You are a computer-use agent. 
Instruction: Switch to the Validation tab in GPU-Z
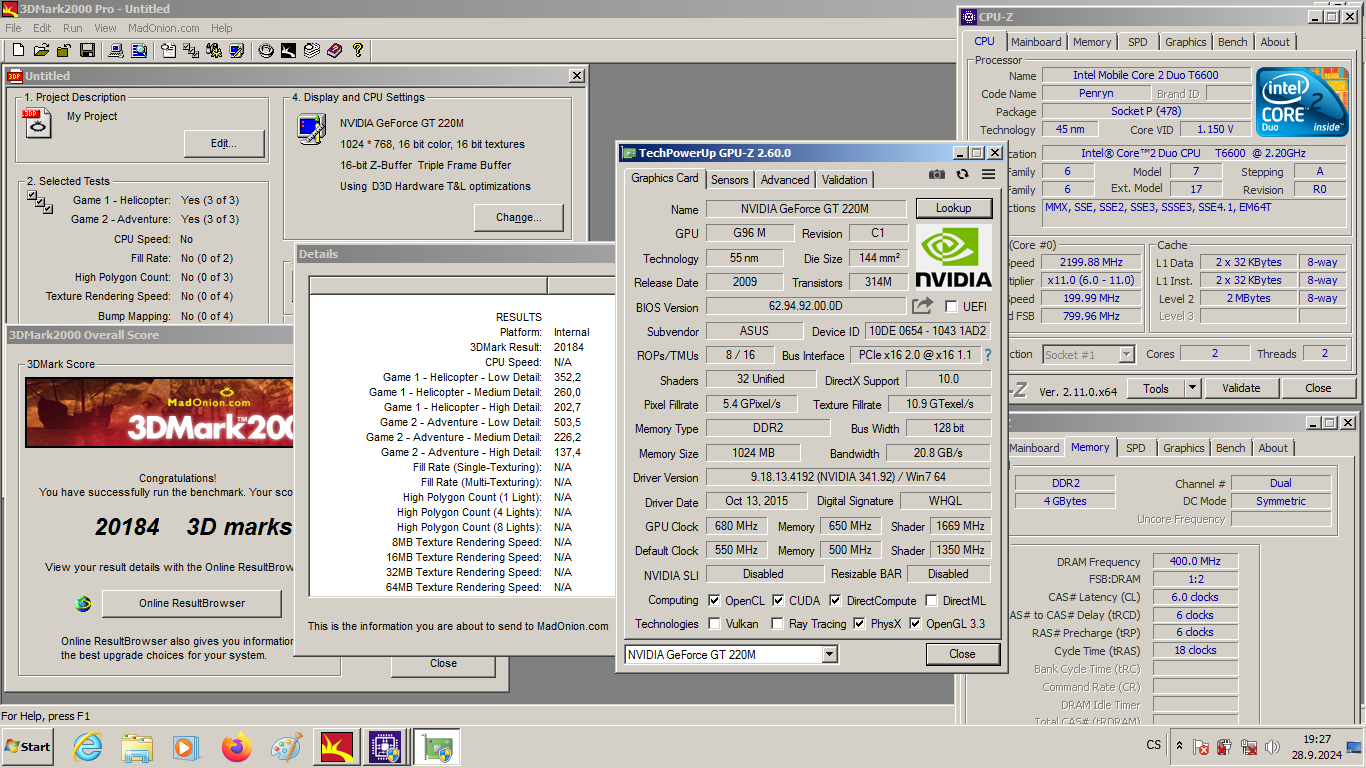pos(845,180)
